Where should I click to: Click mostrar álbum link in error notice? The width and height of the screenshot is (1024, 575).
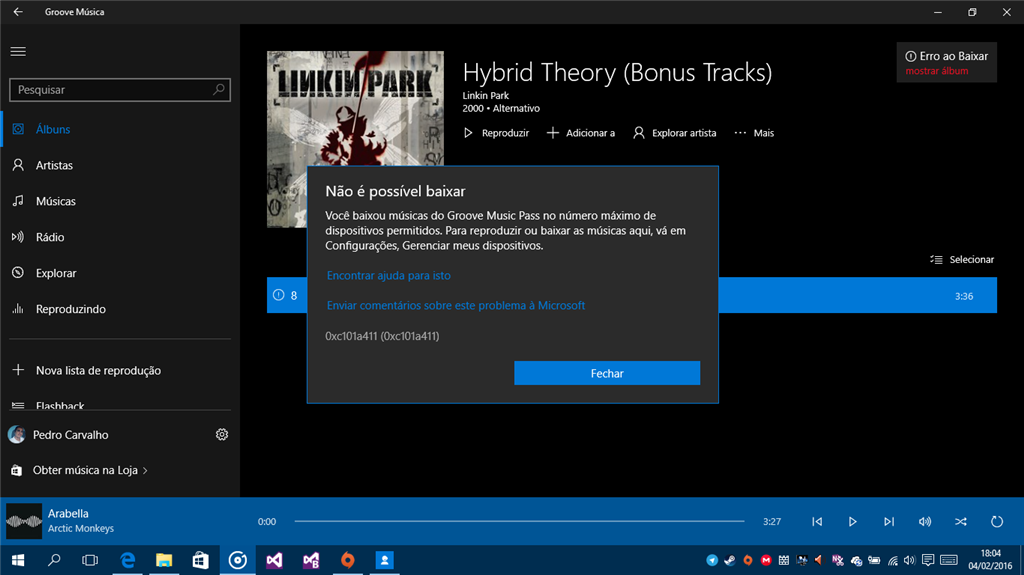click(x=936, y=71)
